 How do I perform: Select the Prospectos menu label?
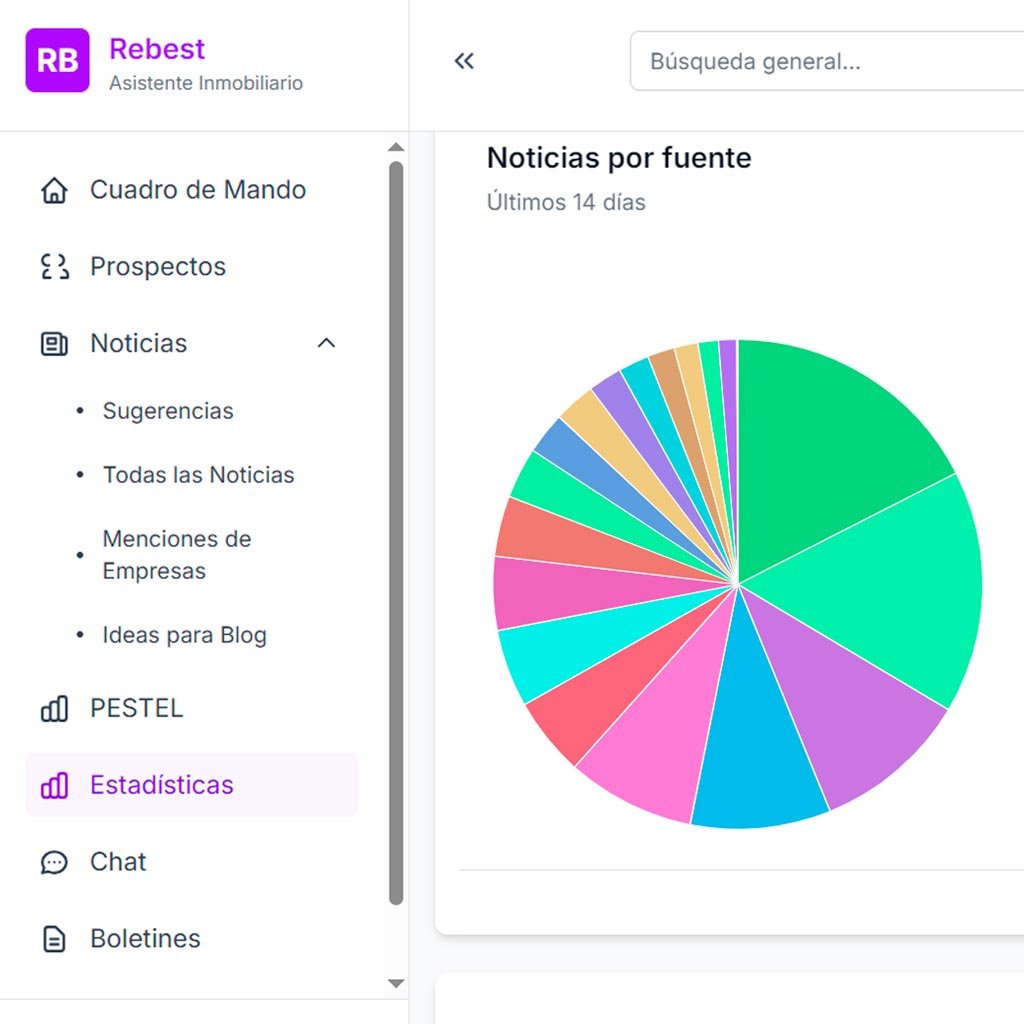[158, 267]
